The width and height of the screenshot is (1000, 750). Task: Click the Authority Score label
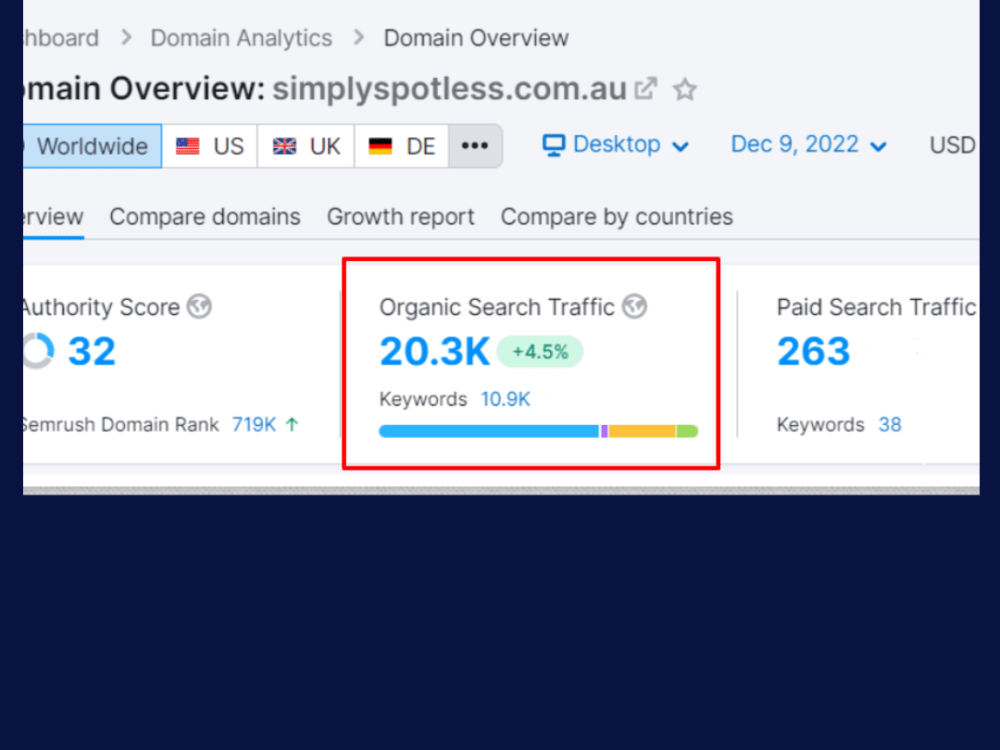pos(101,307)
